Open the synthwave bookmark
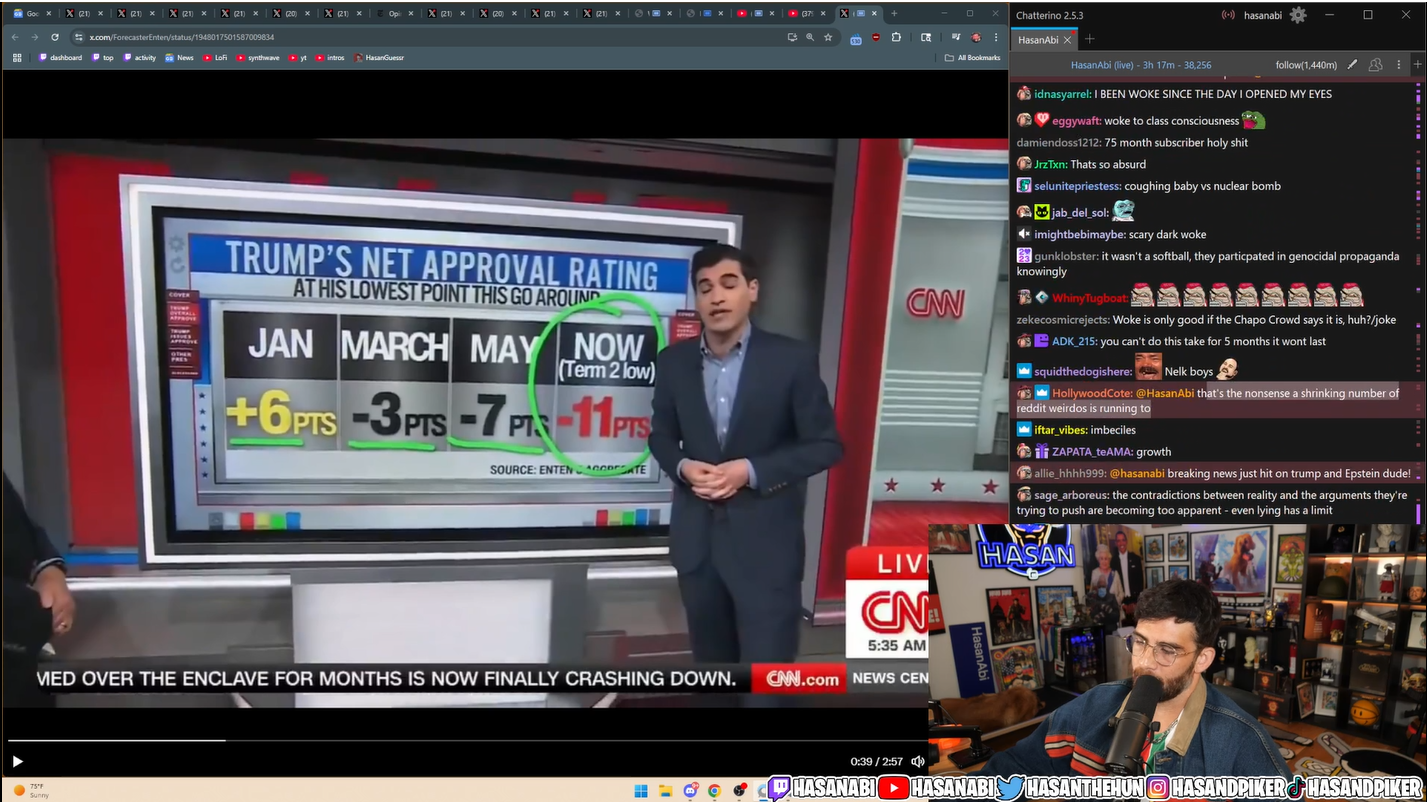The width and height of the screenshot is (1427, 802). 258,58
